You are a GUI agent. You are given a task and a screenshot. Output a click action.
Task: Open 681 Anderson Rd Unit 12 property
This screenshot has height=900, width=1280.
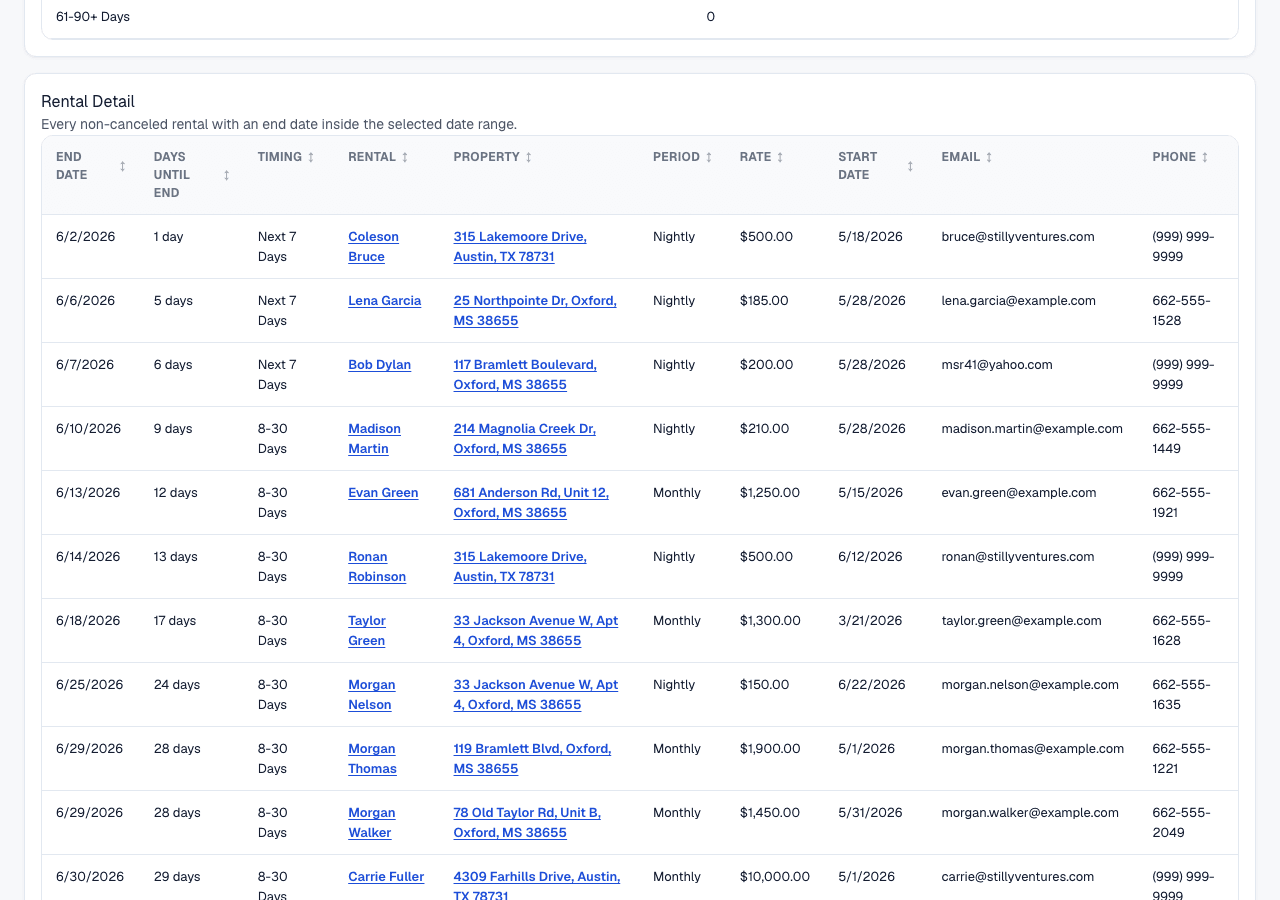[x=531, y=503]
